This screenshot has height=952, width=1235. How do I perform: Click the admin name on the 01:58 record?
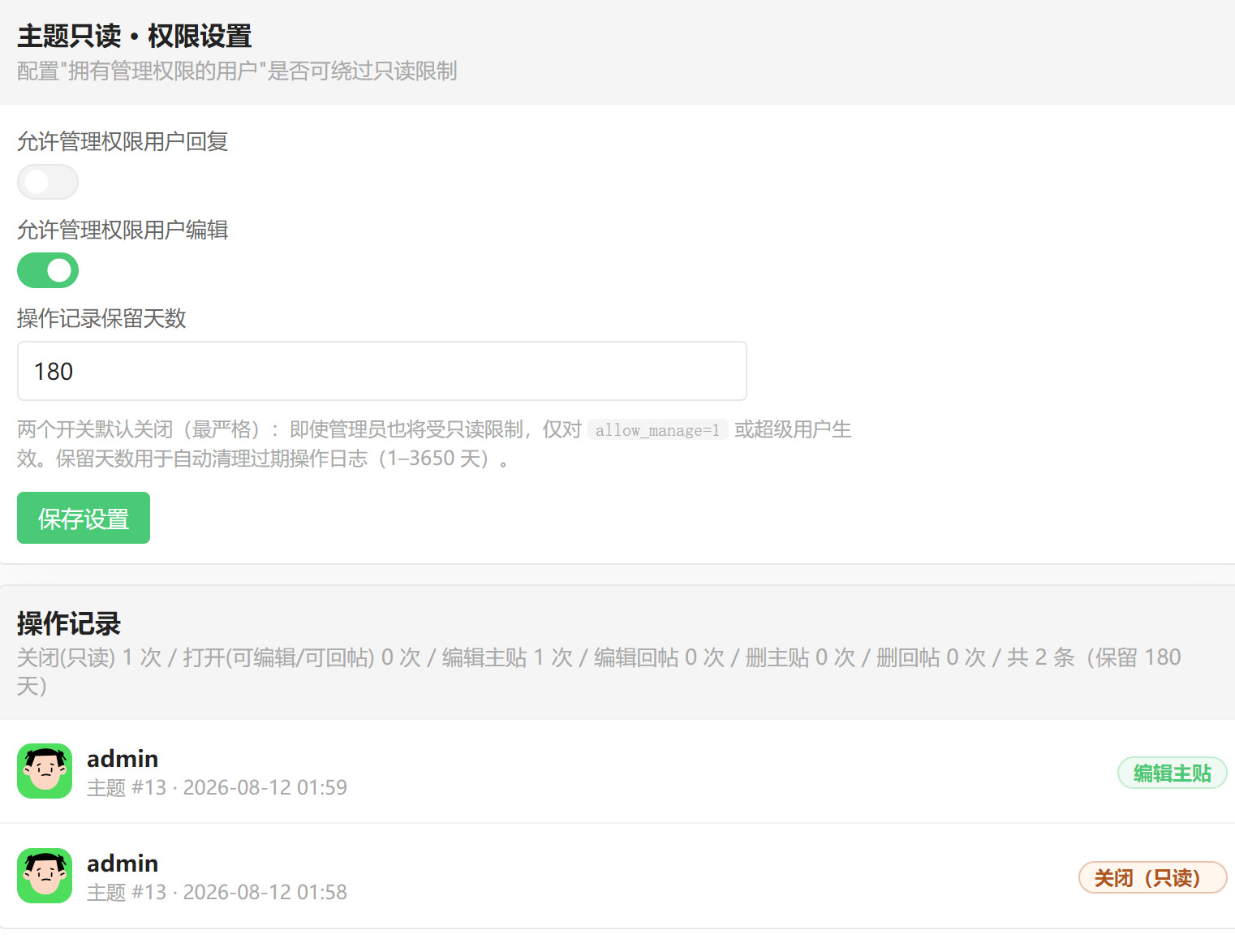(x=123, y=863)
